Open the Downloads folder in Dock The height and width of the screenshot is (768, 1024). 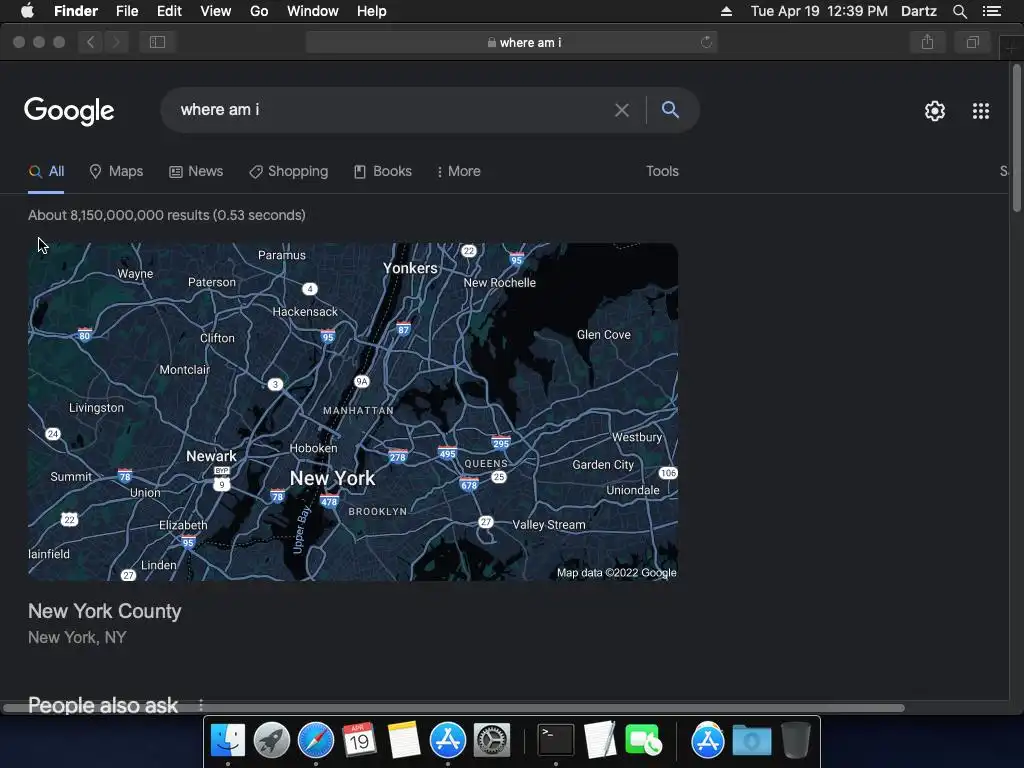[x=752, y=741]
